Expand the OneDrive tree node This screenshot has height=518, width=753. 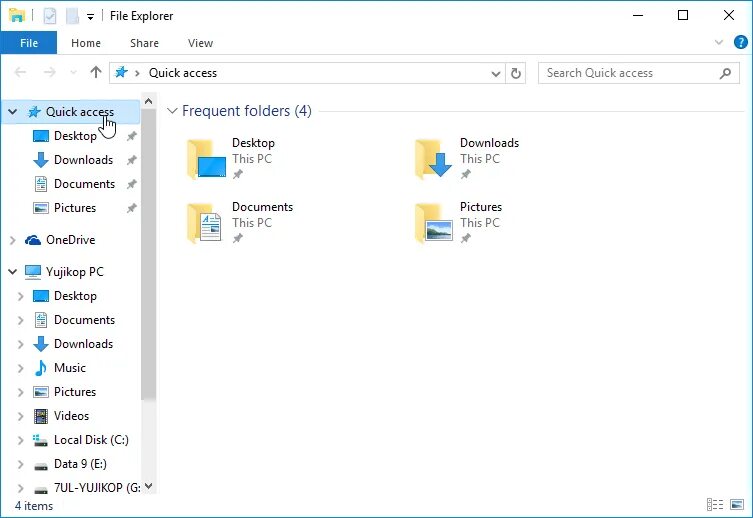click(13, 240)
